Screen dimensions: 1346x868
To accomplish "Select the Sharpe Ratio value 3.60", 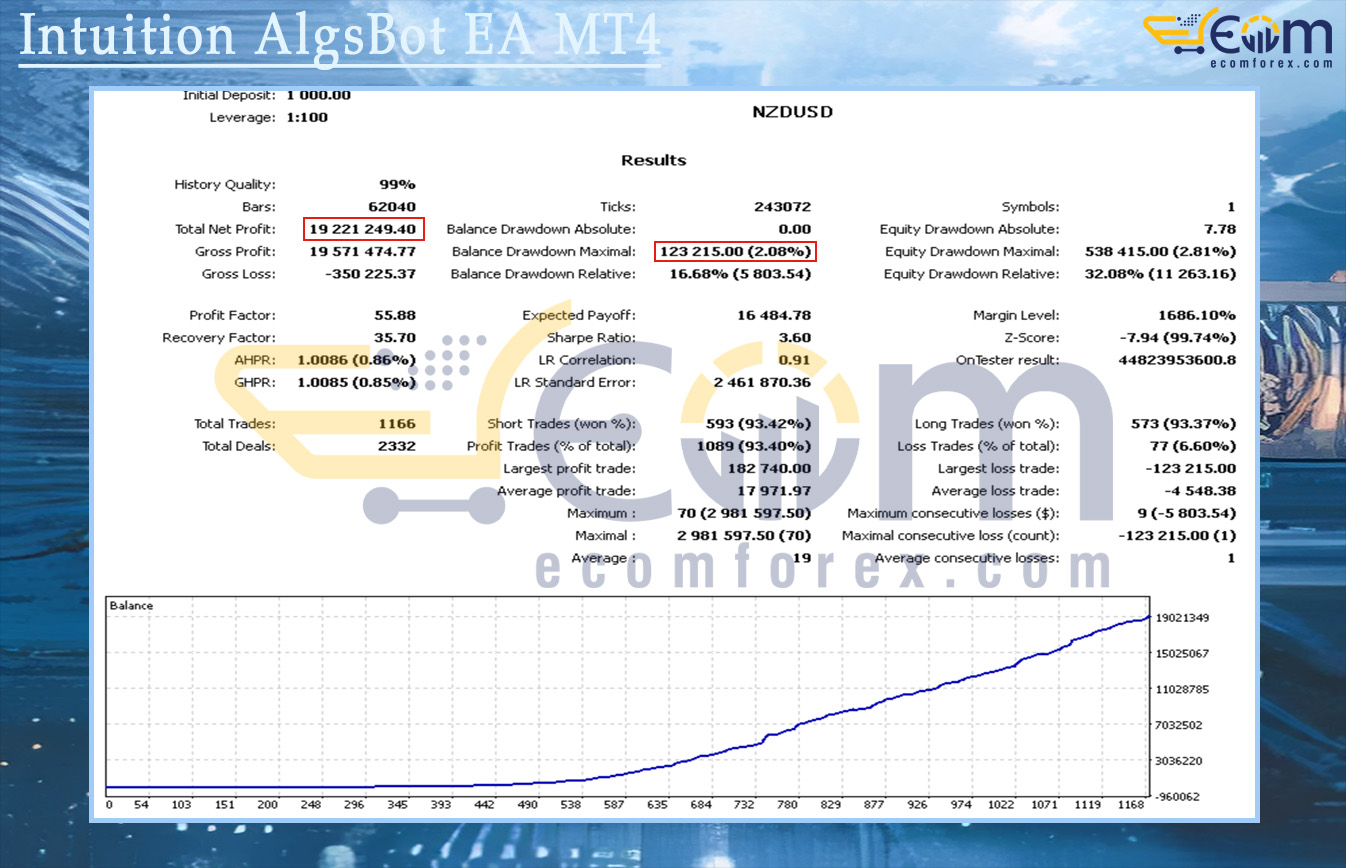I will pyautogui.click(x=794, y=338).
